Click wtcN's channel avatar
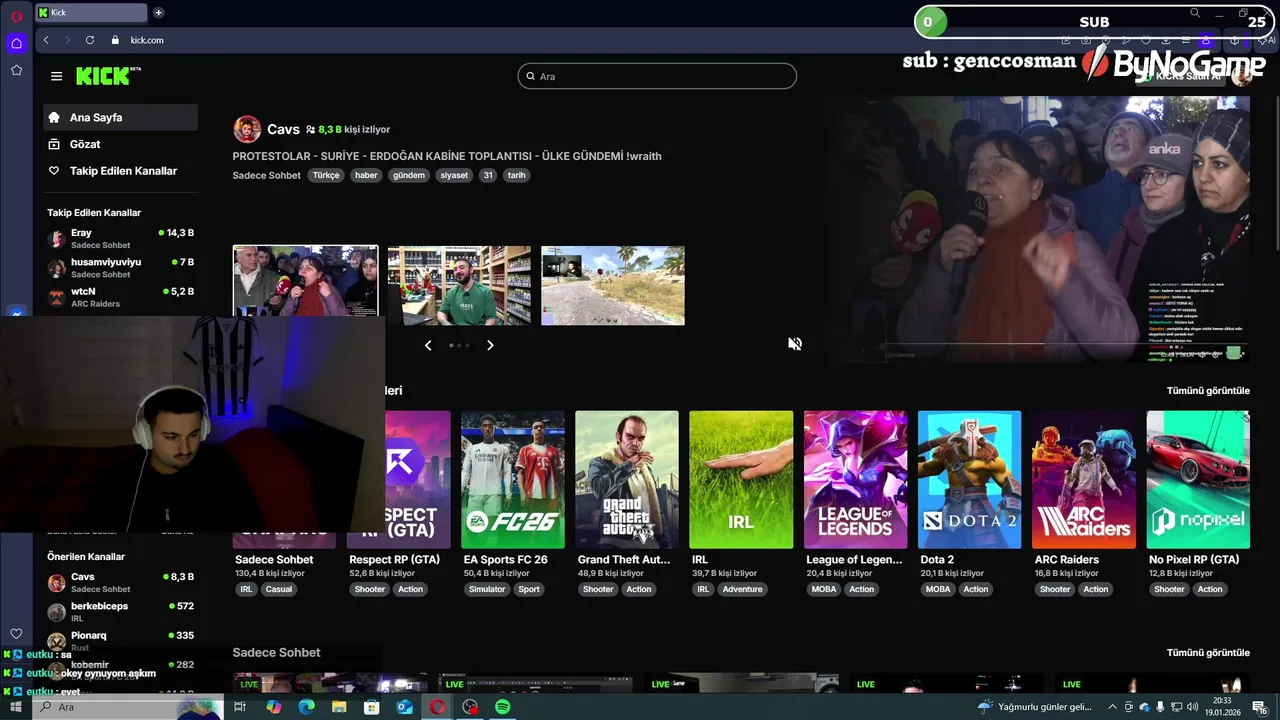The image size is (1280, 720). click(x=57, y=297)
